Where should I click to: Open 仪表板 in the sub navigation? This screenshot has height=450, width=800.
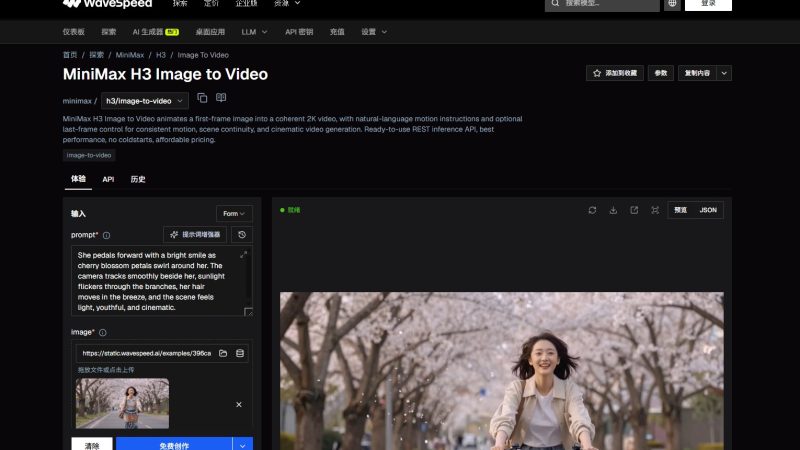[73, 32]
